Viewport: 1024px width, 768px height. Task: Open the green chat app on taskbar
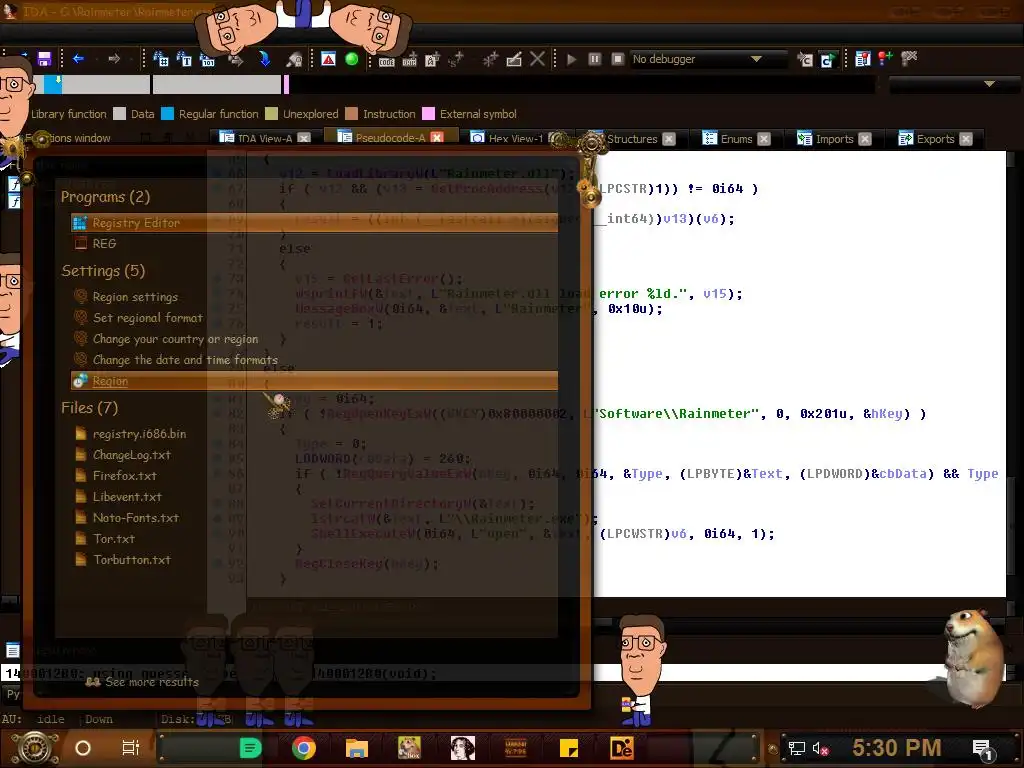250,748
